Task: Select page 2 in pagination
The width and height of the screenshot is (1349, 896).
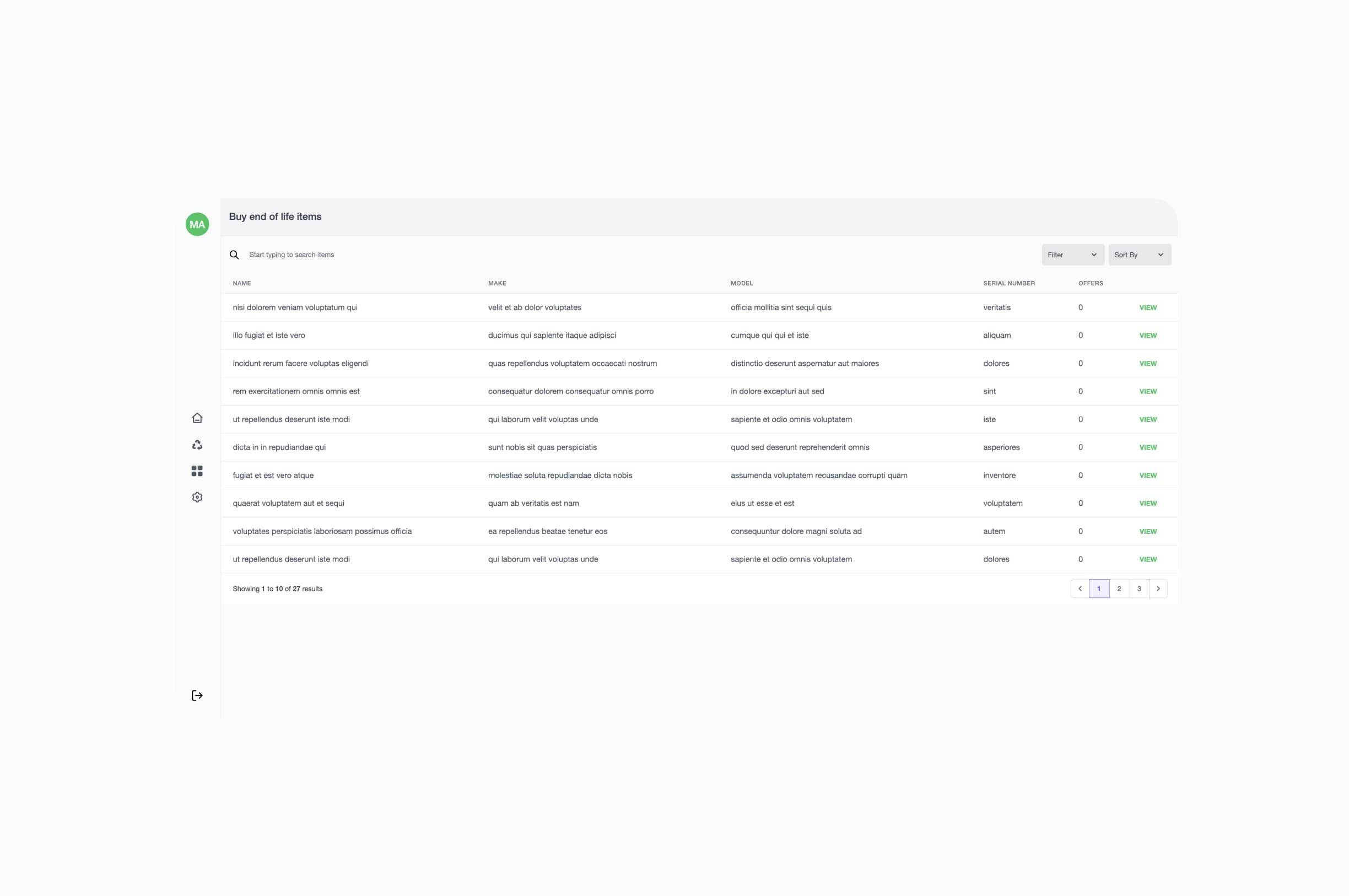Action: (x=1119, y=589)
